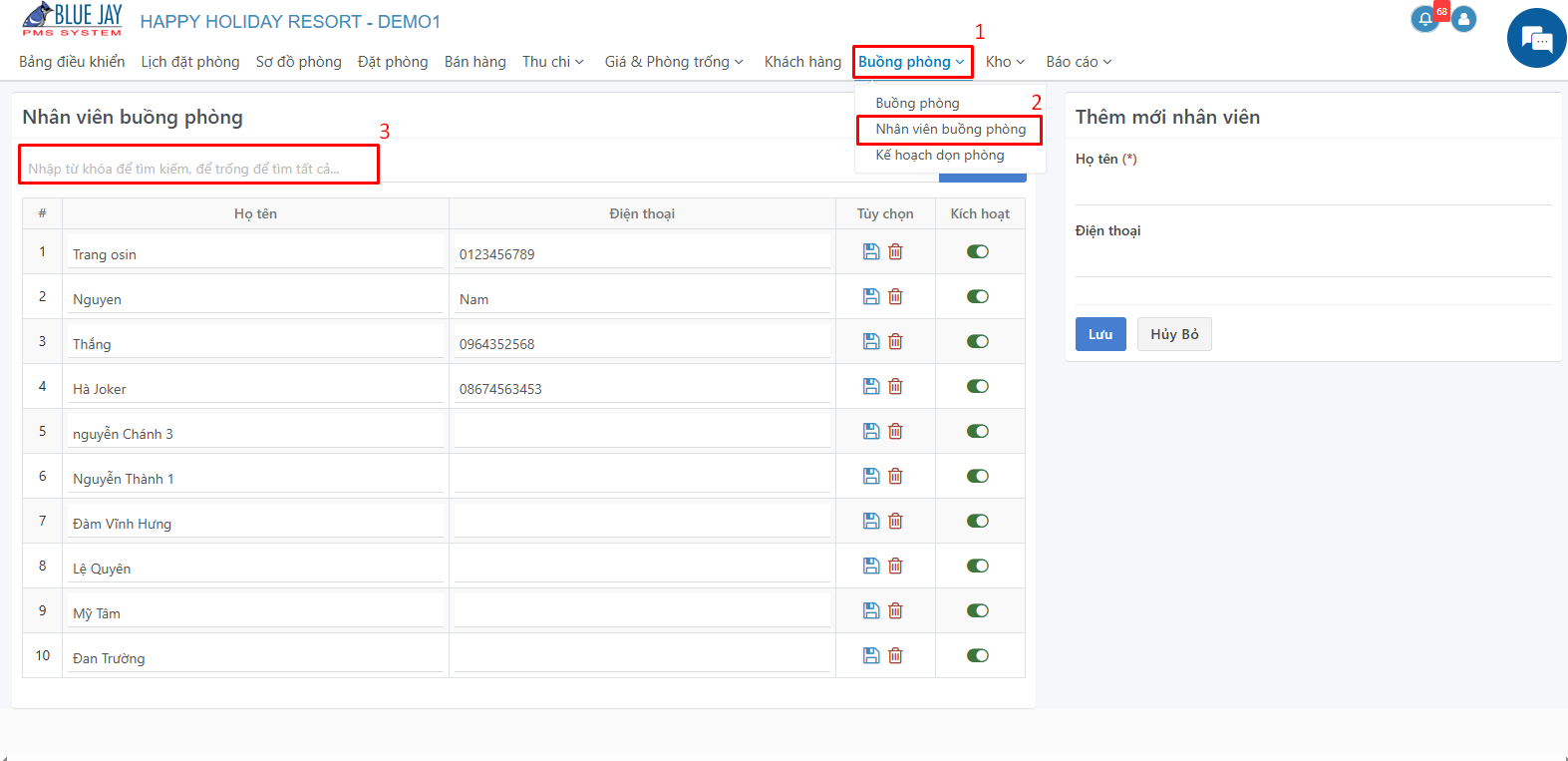Delete the Mỹ Tâm row
Image resolution: width=1568 pixels, height=761 pixels.
pyautogui.click(x=895, y=610)
